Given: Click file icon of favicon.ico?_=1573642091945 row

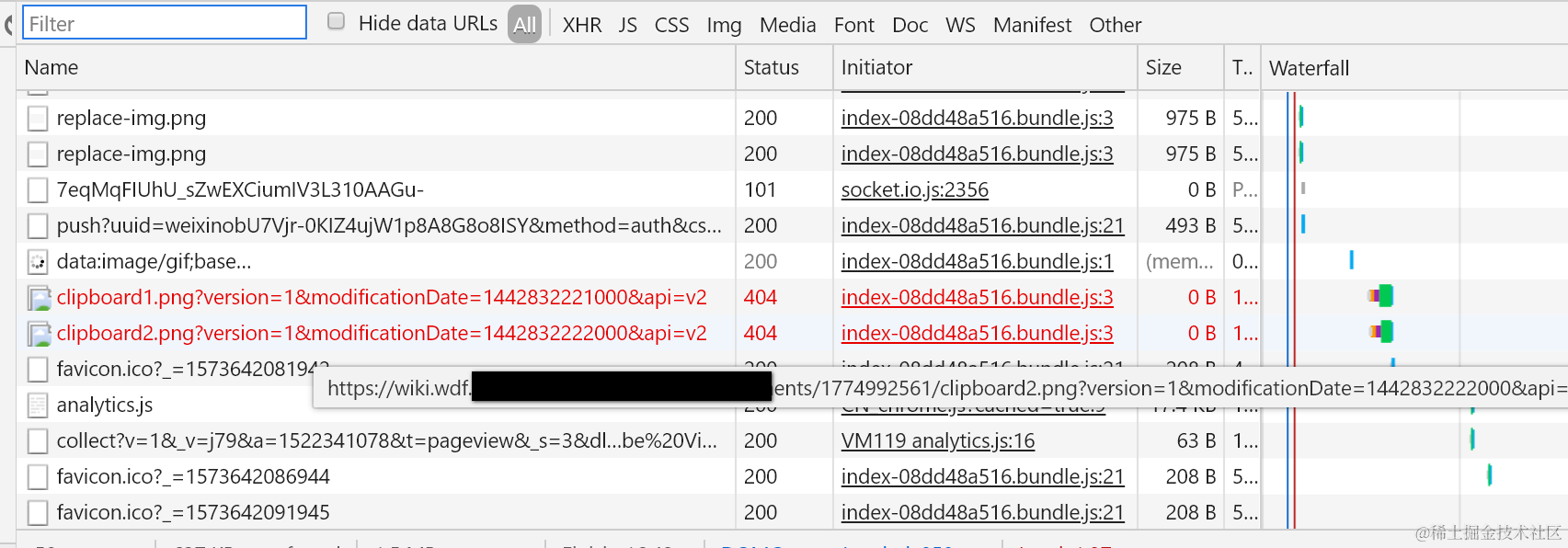Looking at the screenshot, I should coord(38,512).
